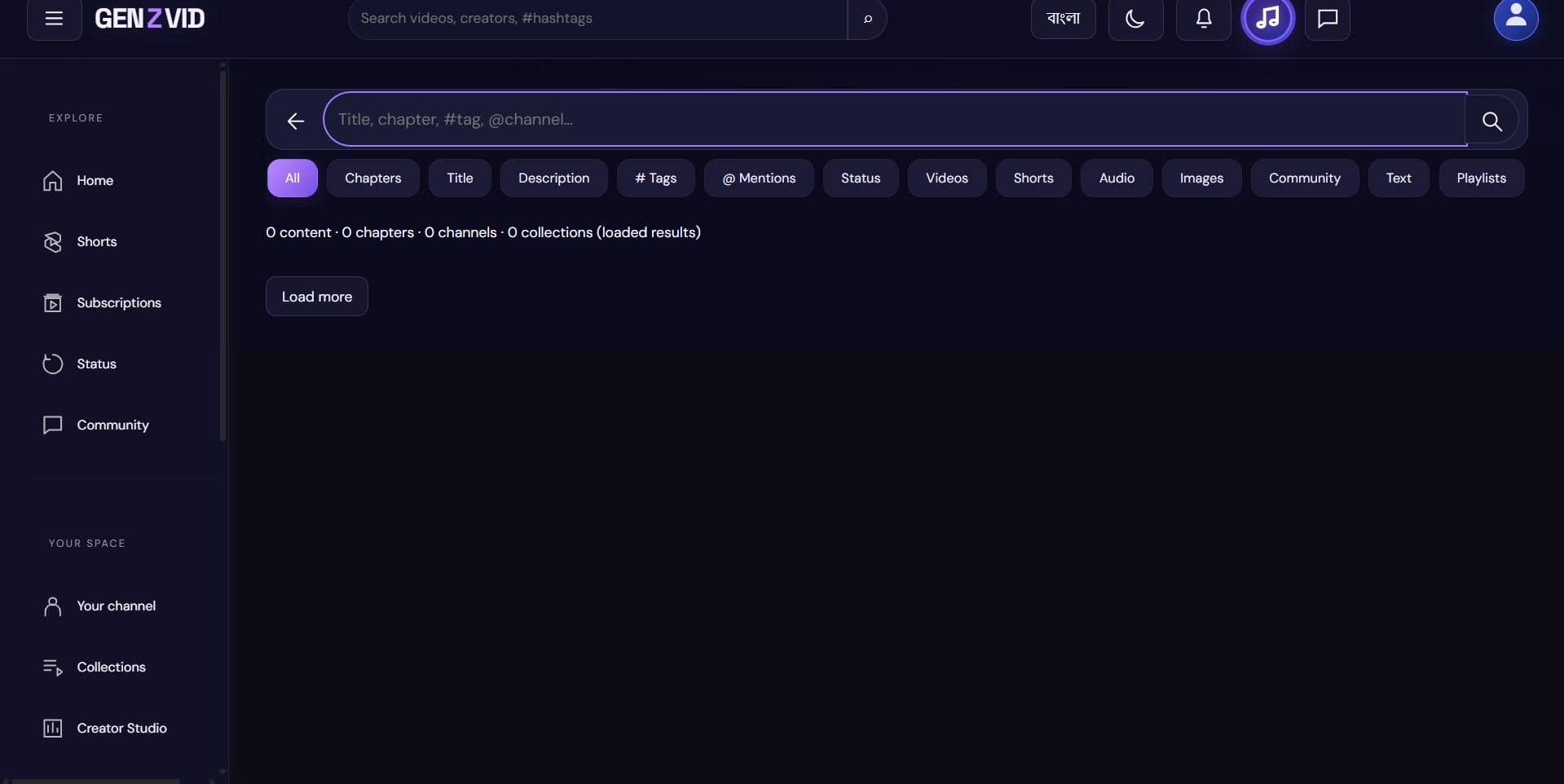Open Community in sidebar
This screenshot has height=784, width=1564.
coord(124,425)
